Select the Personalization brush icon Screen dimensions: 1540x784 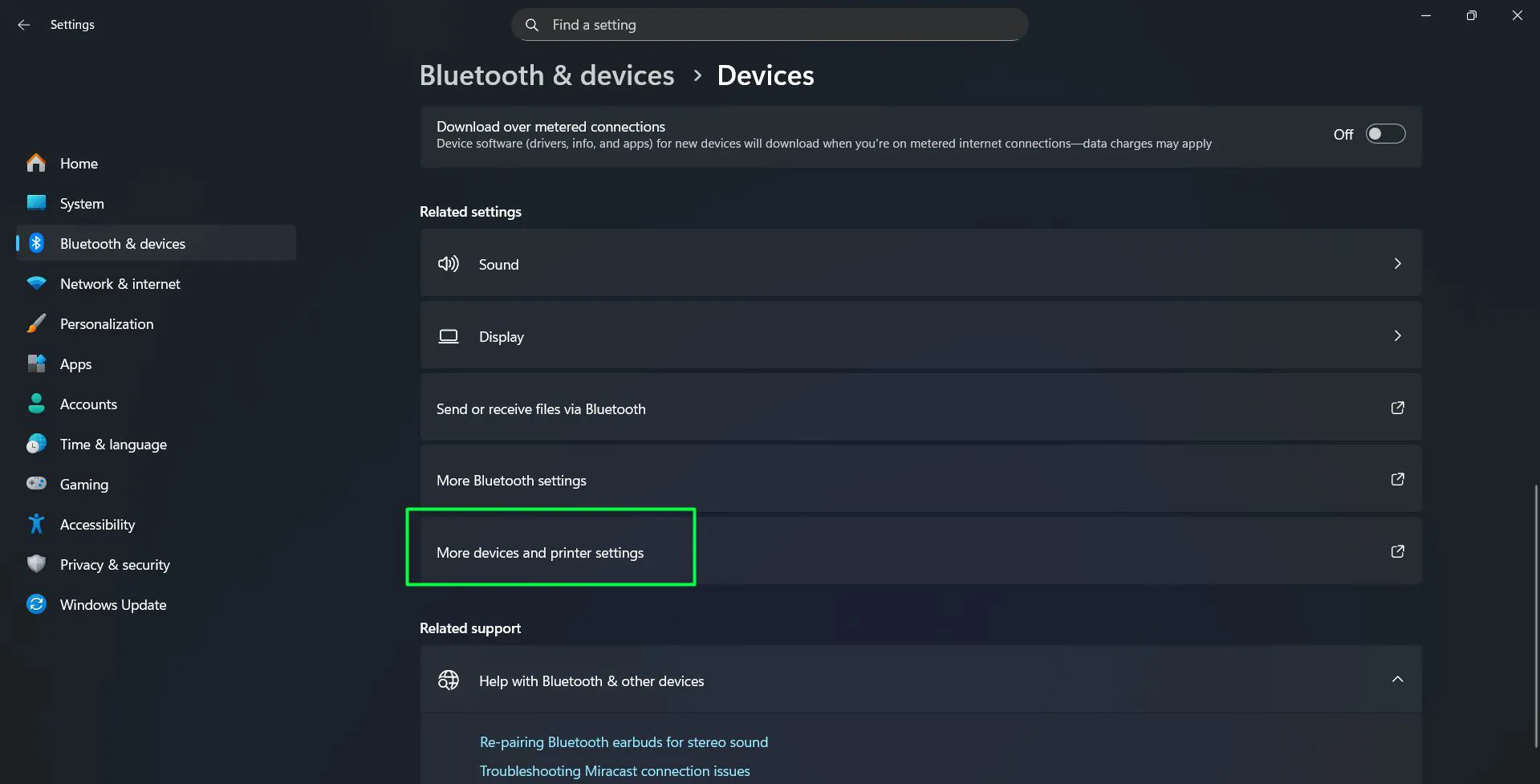coord(37,323)
